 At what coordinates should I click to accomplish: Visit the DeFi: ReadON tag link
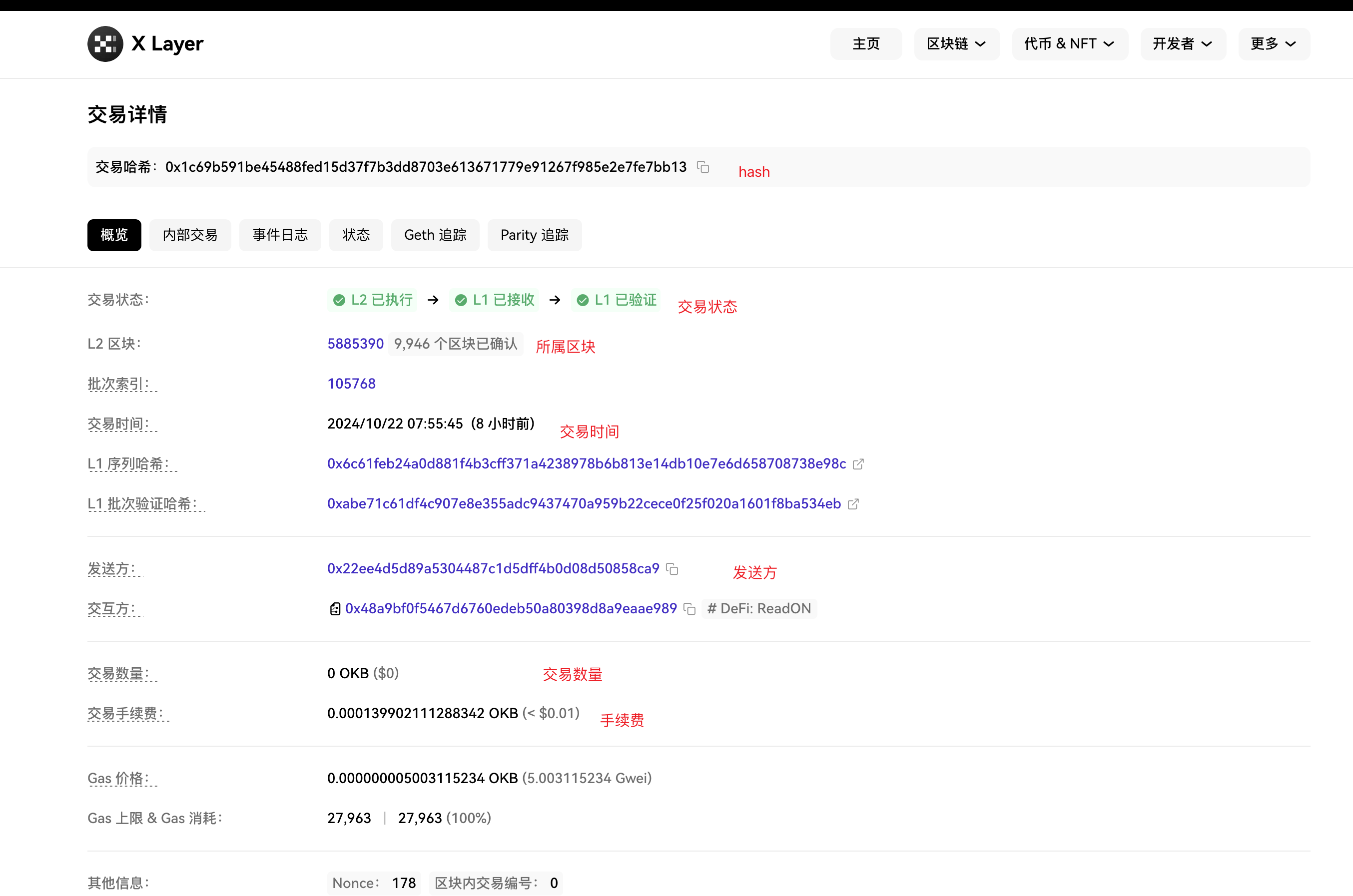pos(759,609)
